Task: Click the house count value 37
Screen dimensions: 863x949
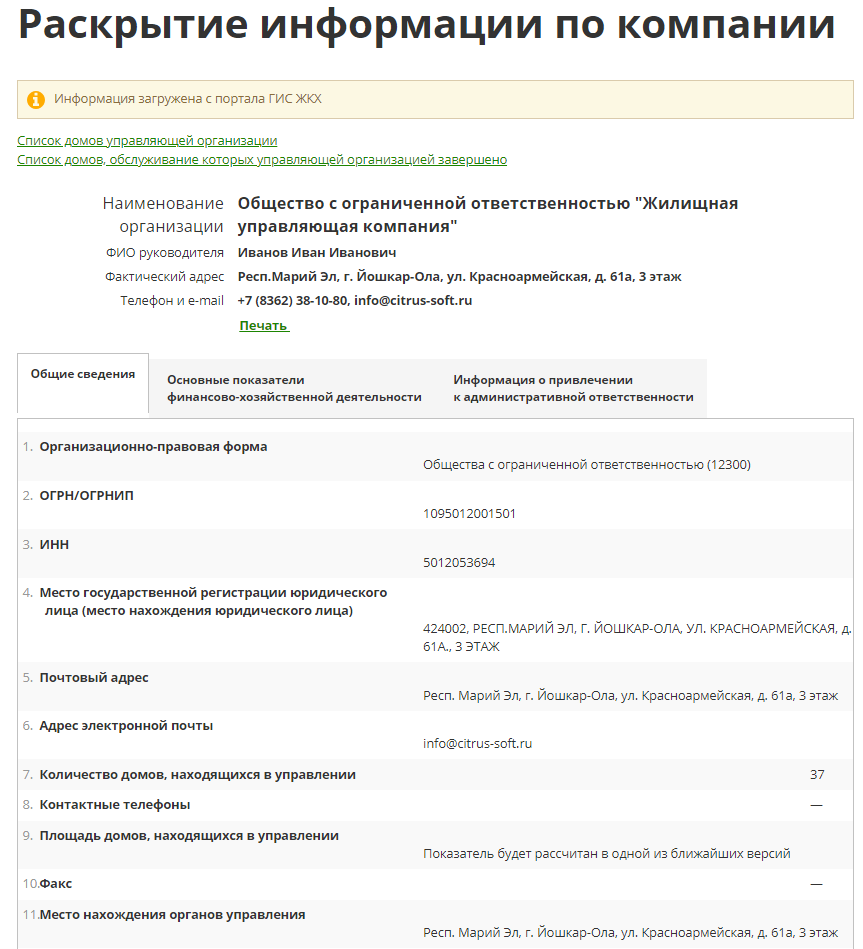Action: click(817, 775)
